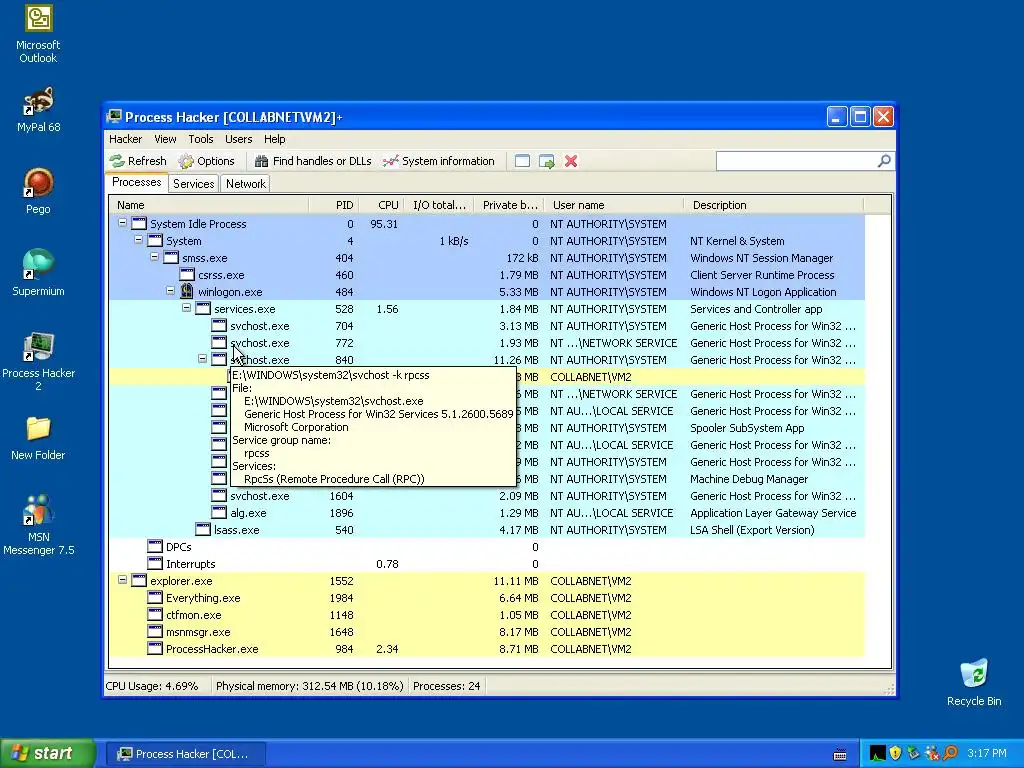Click the security shield tray icon
The width and height of the screenshot is (1024, 768).
tap(895, 754)
